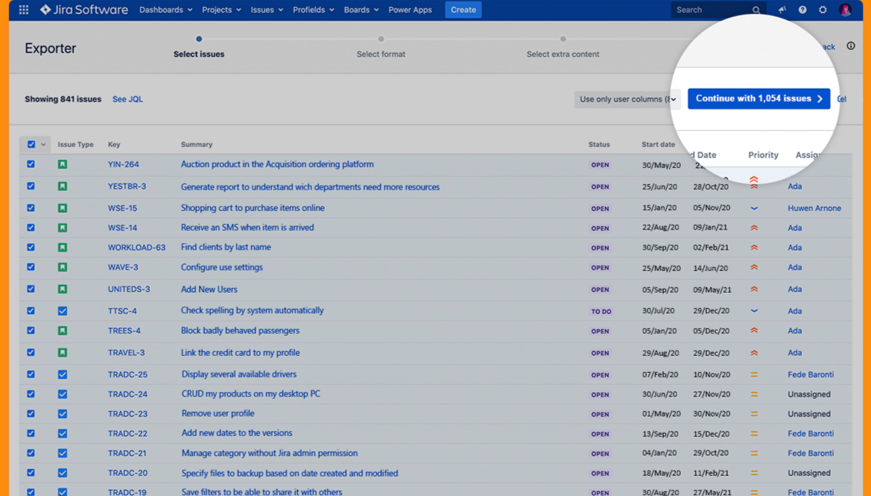Toggle the select-all checkbox in table header
The width and height of the screenshot is (871, 496).
pos(31,145)
